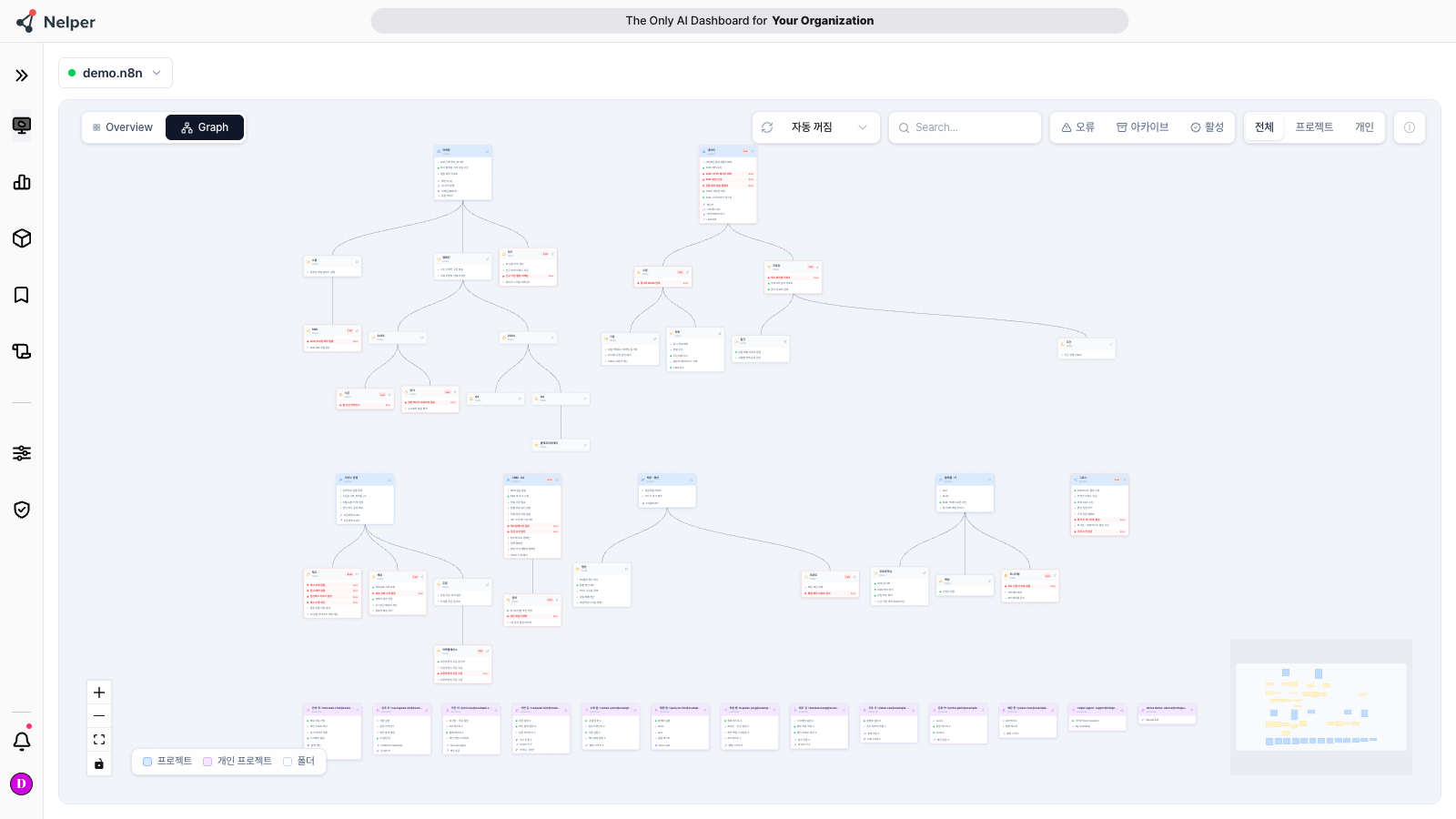Click the info icon button

(x=1410, y=127)
